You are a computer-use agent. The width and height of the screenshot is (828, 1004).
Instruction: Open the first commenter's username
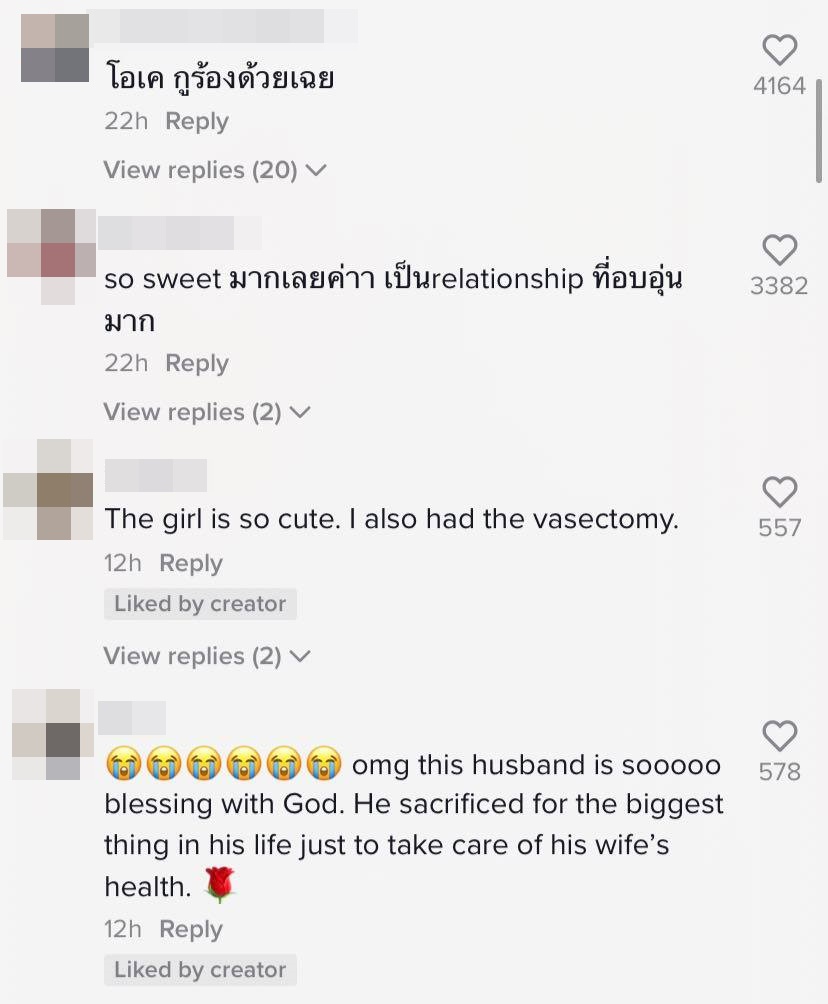point(222,26)
